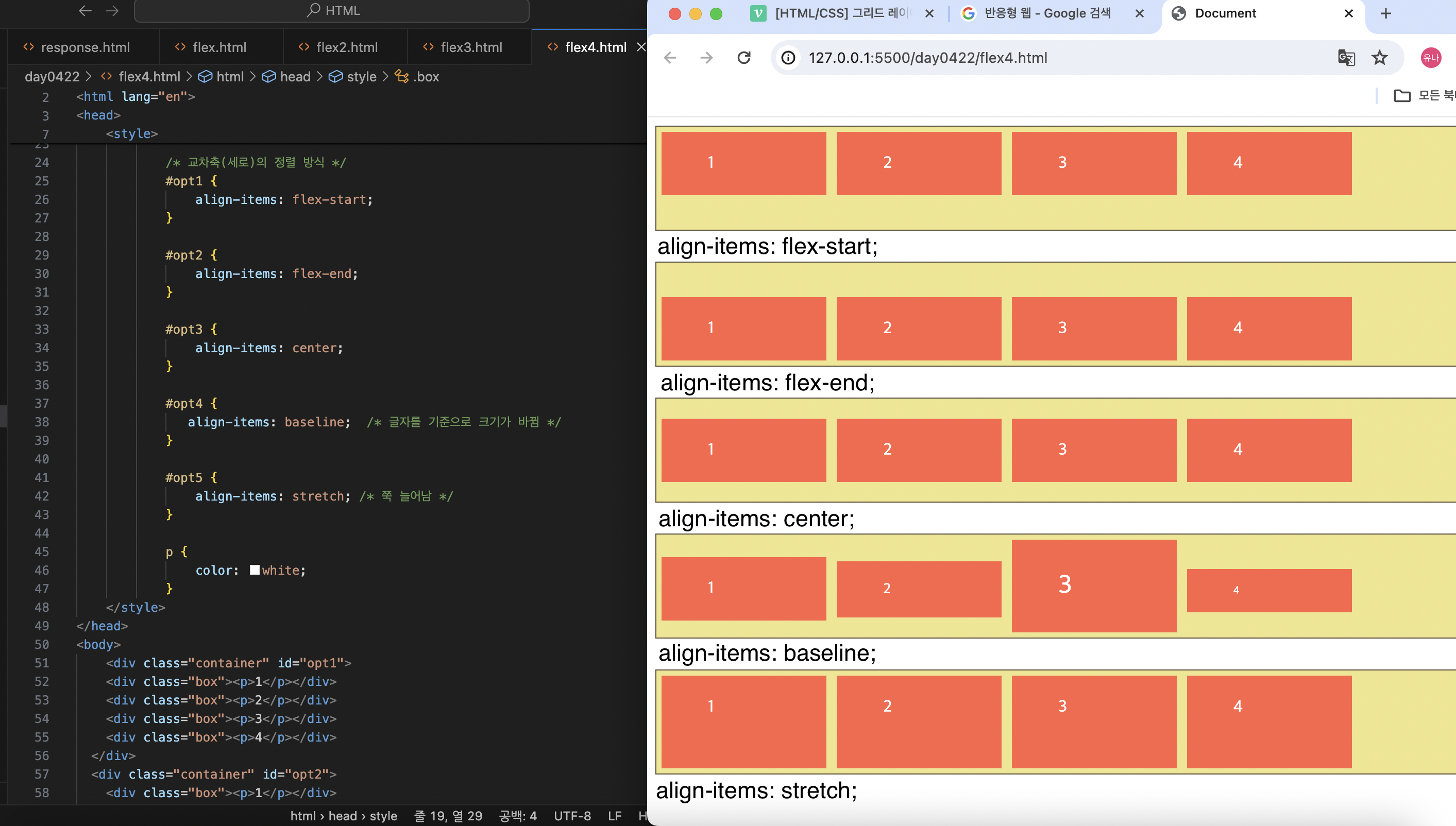Viewport: 1456px width, 826px height.
Task: Click VS Code go back arrow
Action: (x=85, y=11)
